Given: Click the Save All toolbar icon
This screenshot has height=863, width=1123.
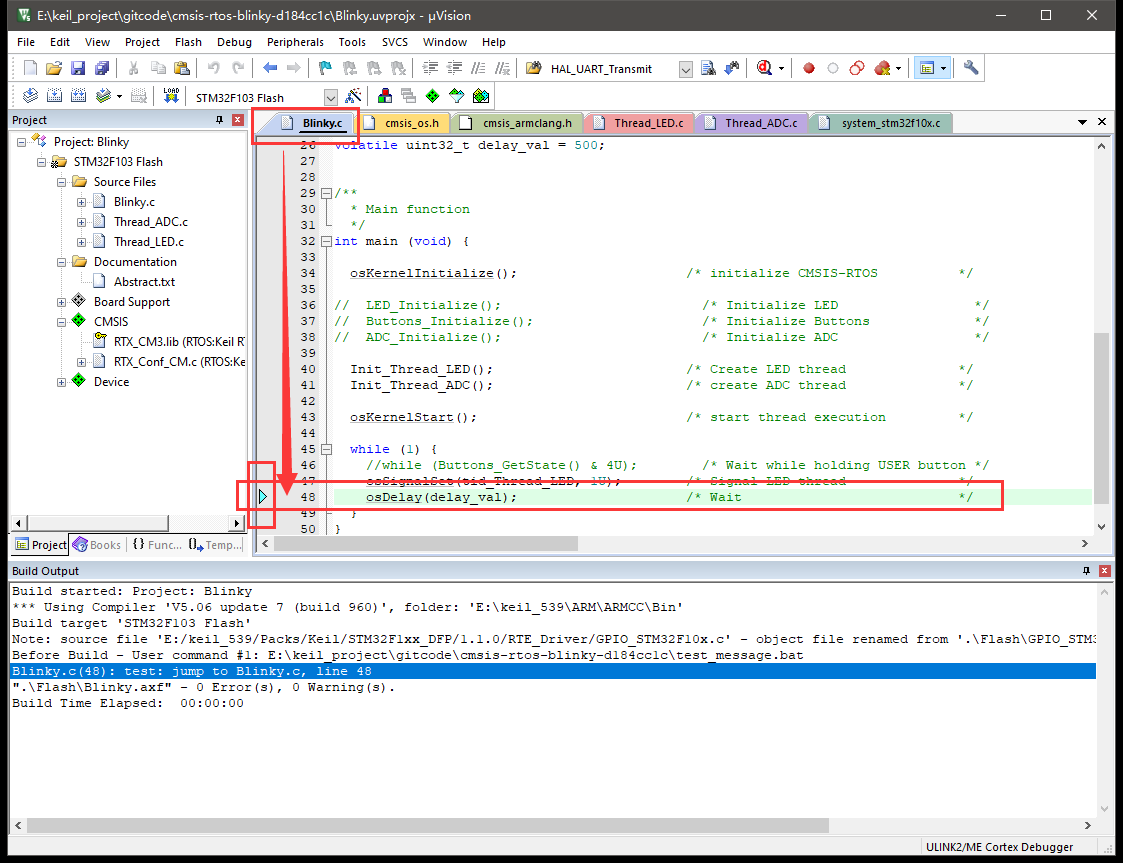Looking at the screenshot, I should tap(101, 68).
